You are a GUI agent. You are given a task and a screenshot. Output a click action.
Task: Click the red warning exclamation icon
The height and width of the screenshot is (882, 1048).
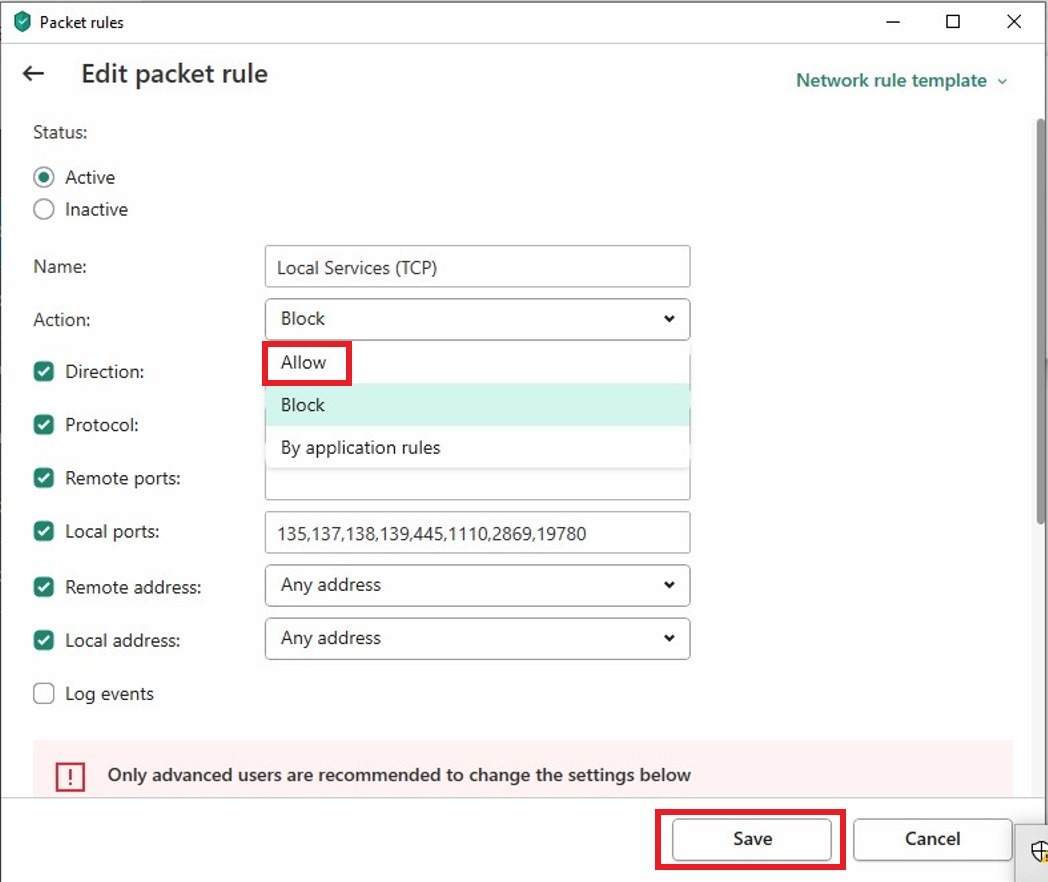pos(70,776)
